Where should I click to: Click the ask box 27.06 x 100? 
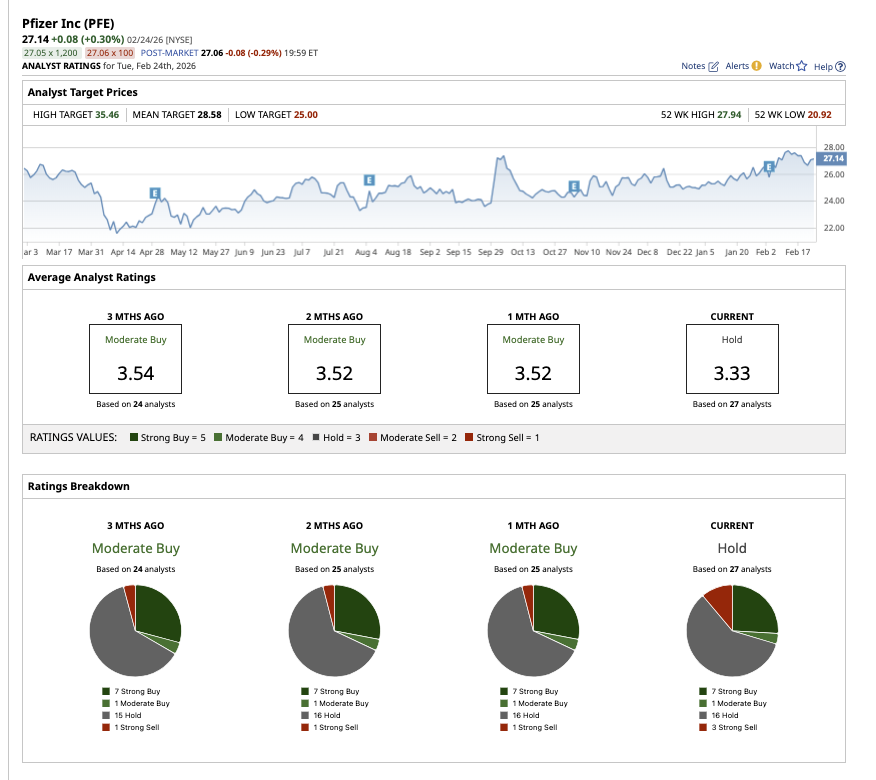pyautogui.click(x=110, y=52)
